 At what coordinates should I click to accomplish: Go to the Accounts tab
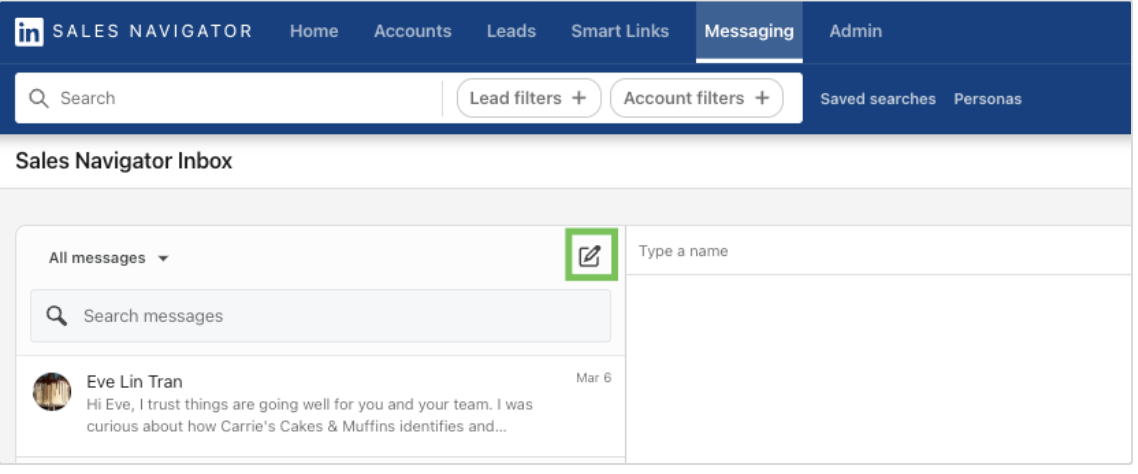click(412, 31)
